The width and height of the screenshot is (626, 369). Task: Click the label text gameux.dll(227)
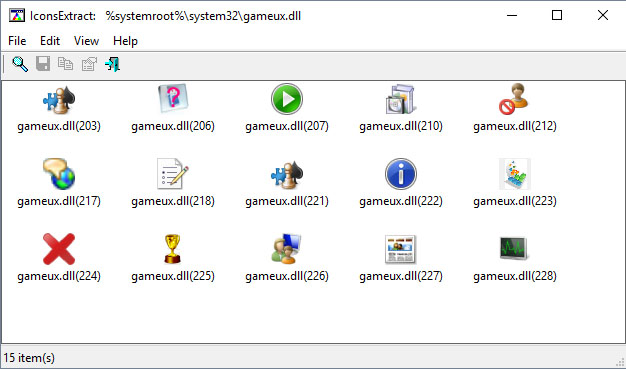point(401,276)
